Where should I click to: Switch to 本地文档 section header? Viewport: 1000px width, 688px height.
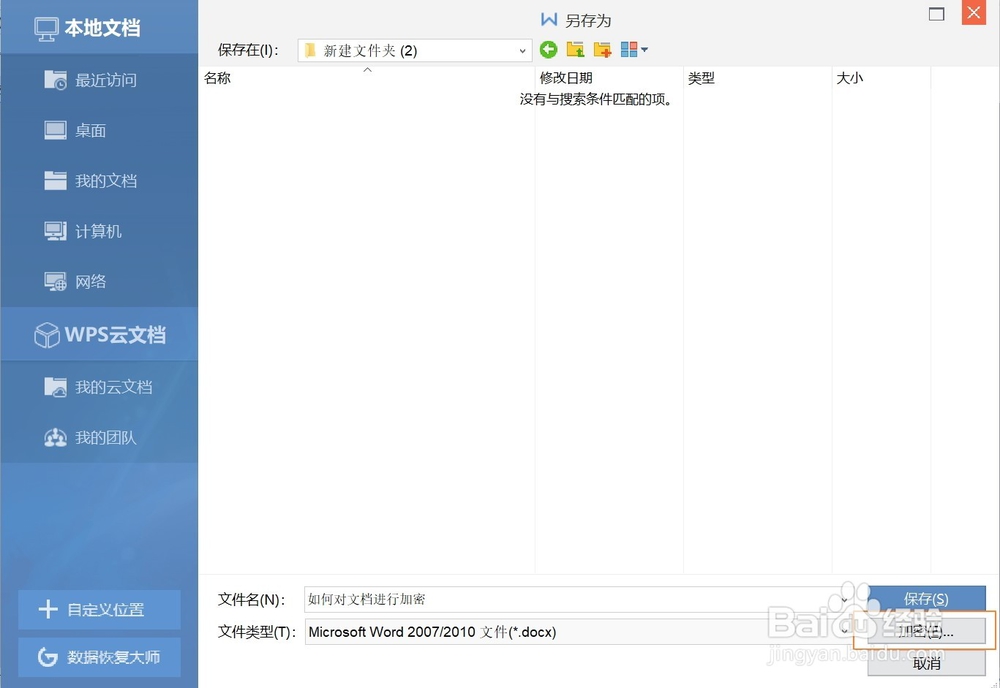click(x=99, y=27)
